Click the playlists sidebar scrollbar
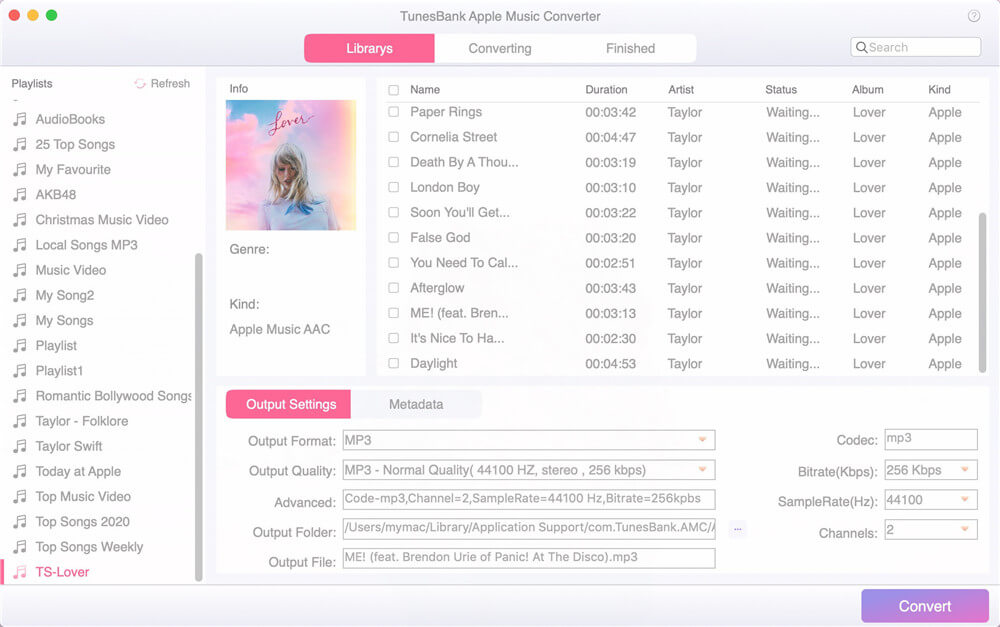Viewport: 1000px width, 627px height. tap(198, 417)
